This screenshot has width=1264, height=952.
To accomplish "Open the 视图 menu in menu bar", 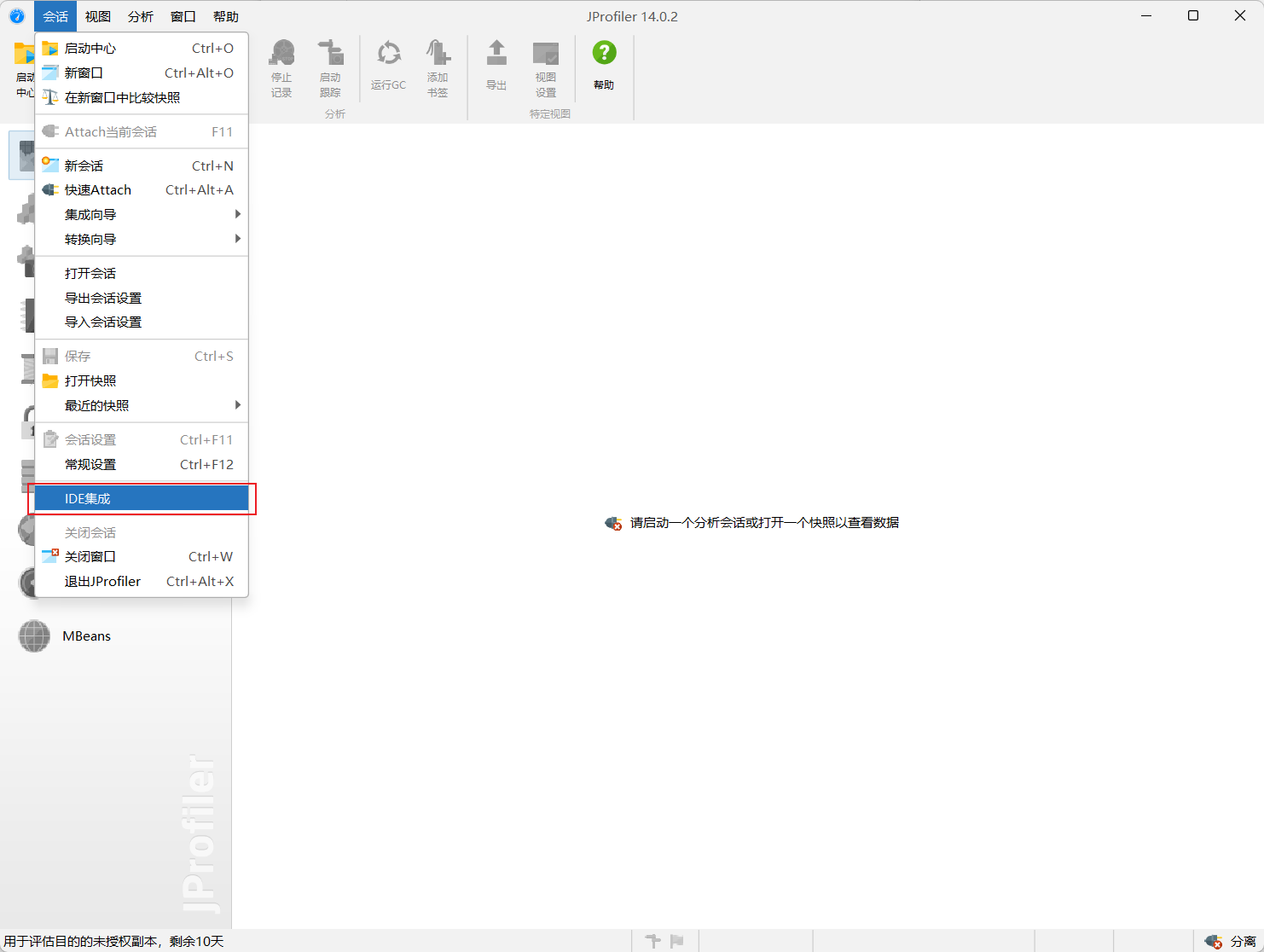I will pyautogui.click(x=98, y=16).
